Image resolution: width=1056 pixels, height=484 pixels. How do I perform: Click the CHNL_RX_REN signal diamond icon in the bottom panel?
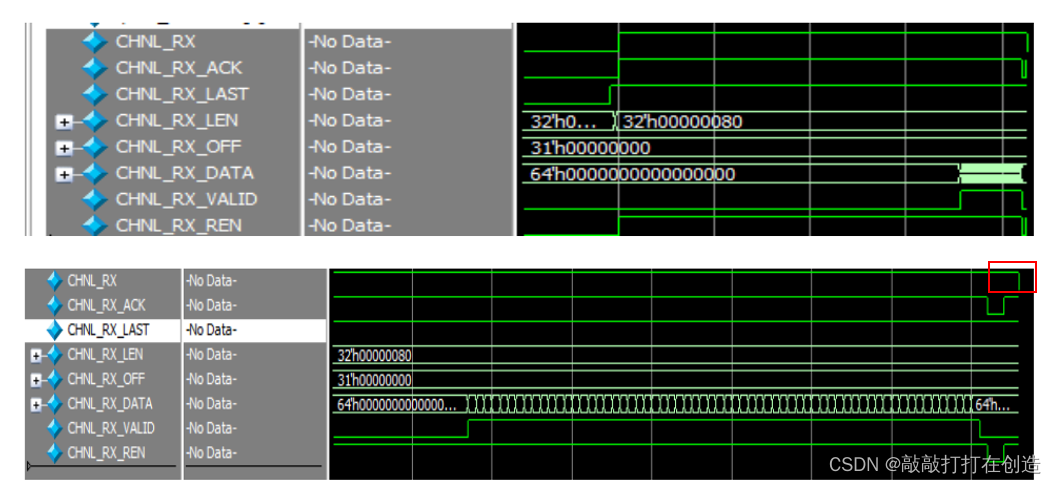pyautogui.click(x=55, y=453)
